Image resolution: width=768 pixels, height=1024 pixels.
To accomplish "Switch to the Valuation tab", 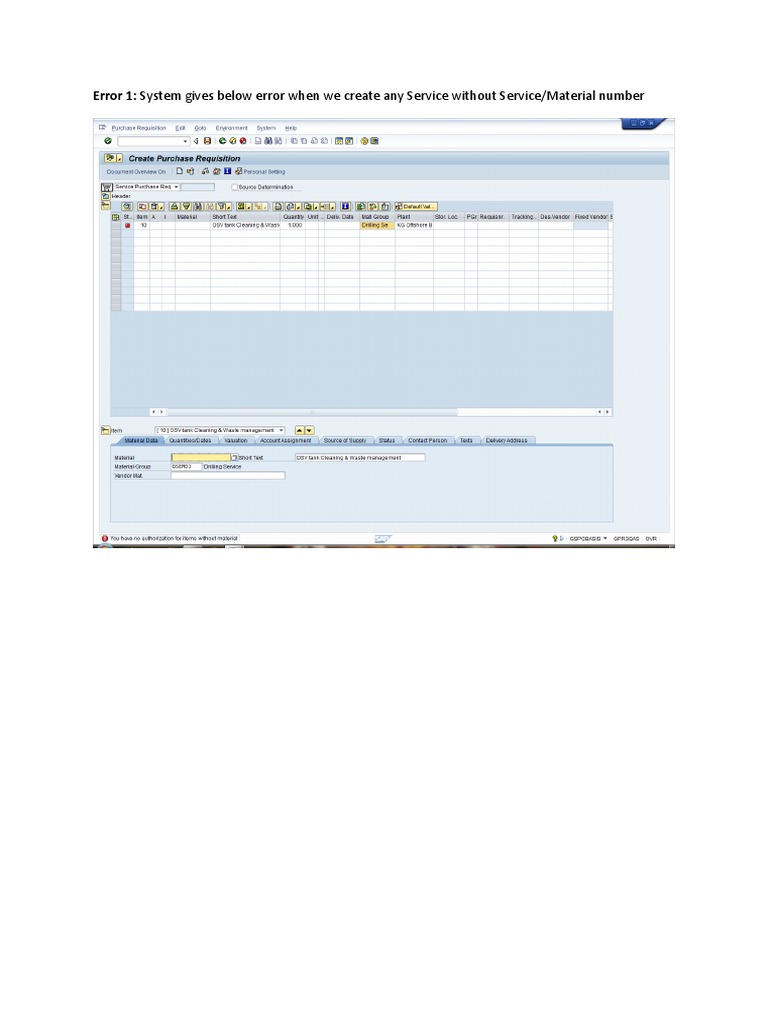I will (236, 440).
